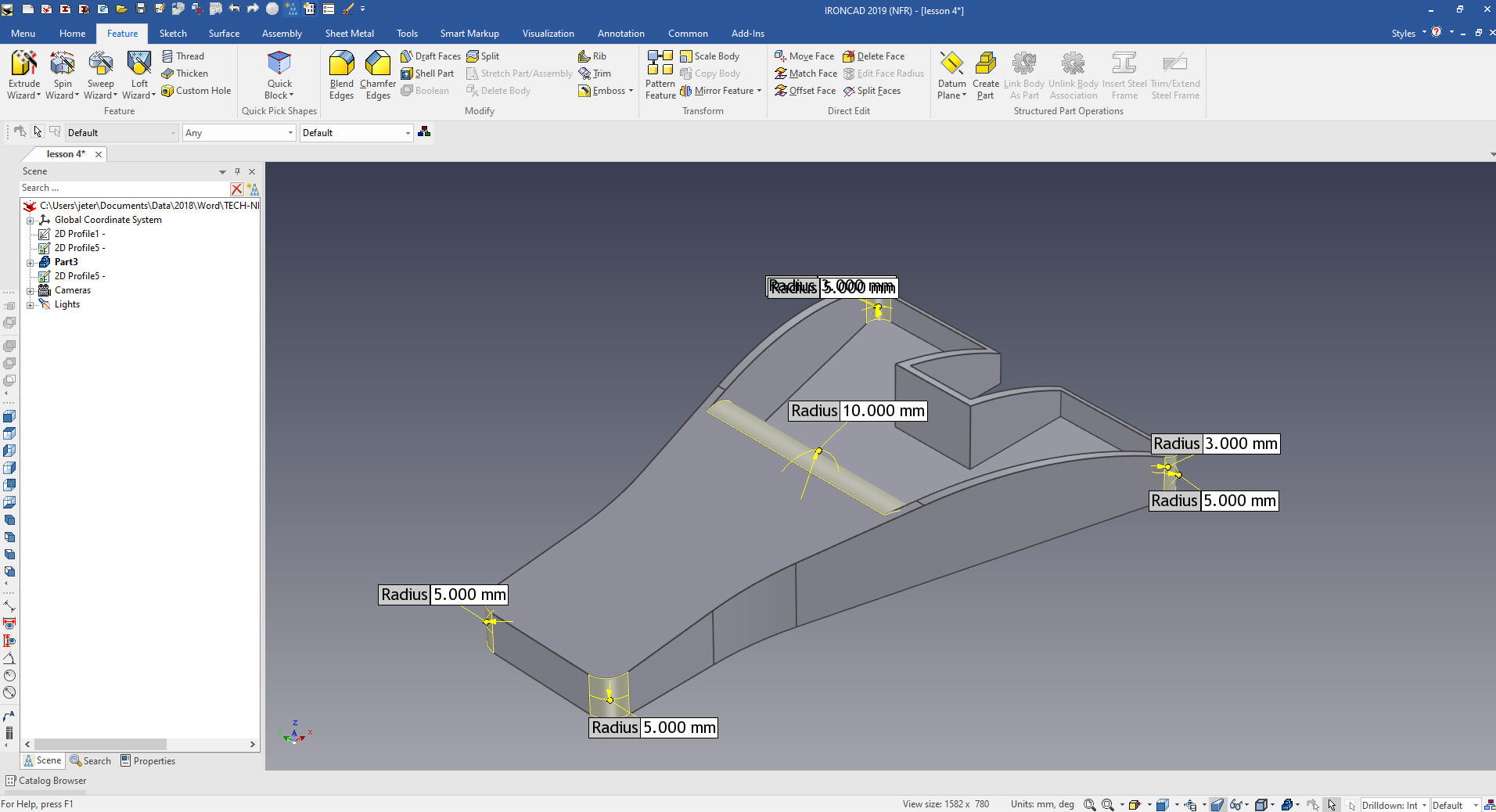Click the Scene panel search field
The height and width of the screenshot is (812, 1496).
click(x=124, y=189)
